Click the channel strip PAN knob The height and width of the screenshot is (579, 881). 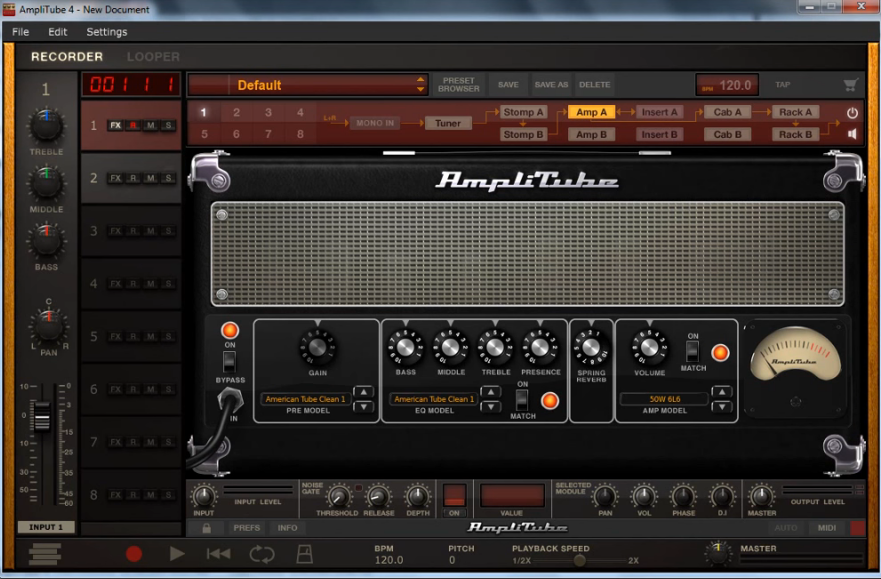tap(49, 326)
